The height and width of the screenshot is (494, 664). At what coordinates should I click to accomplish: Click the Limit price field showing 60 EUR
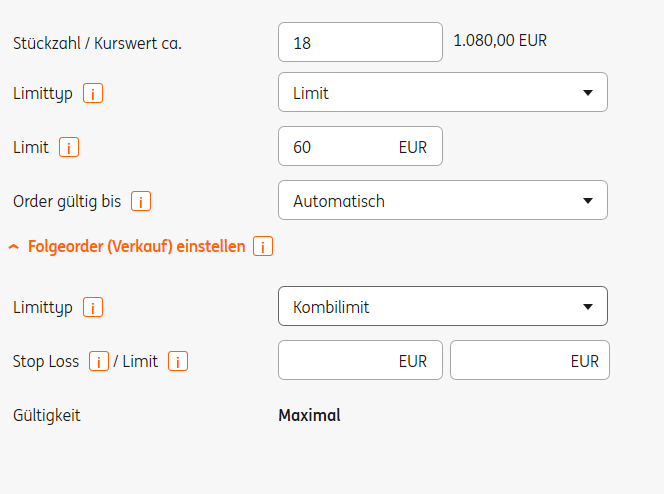coord(359,147)
